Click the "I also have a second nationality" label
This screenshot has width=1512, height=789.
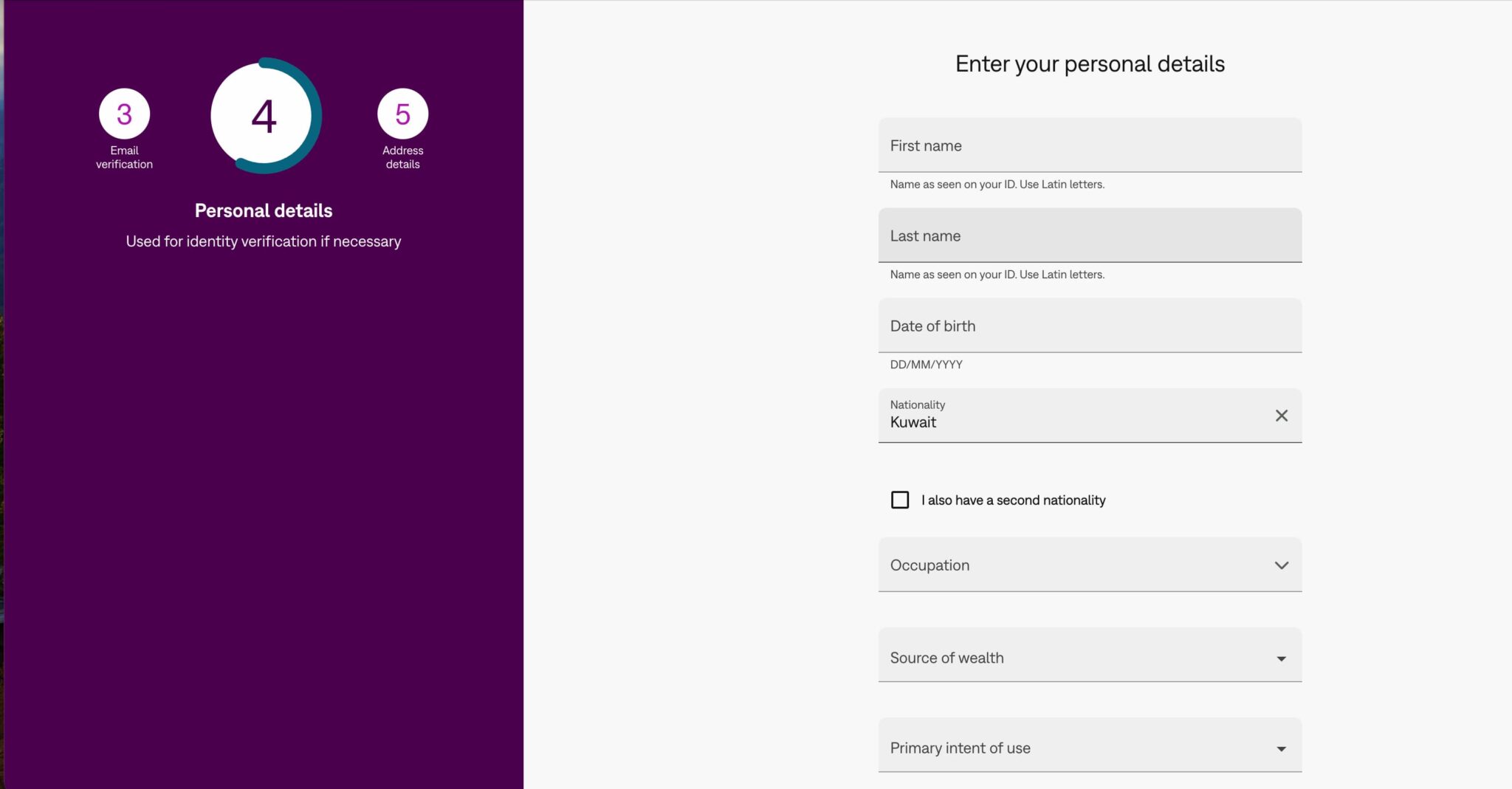1013,500
